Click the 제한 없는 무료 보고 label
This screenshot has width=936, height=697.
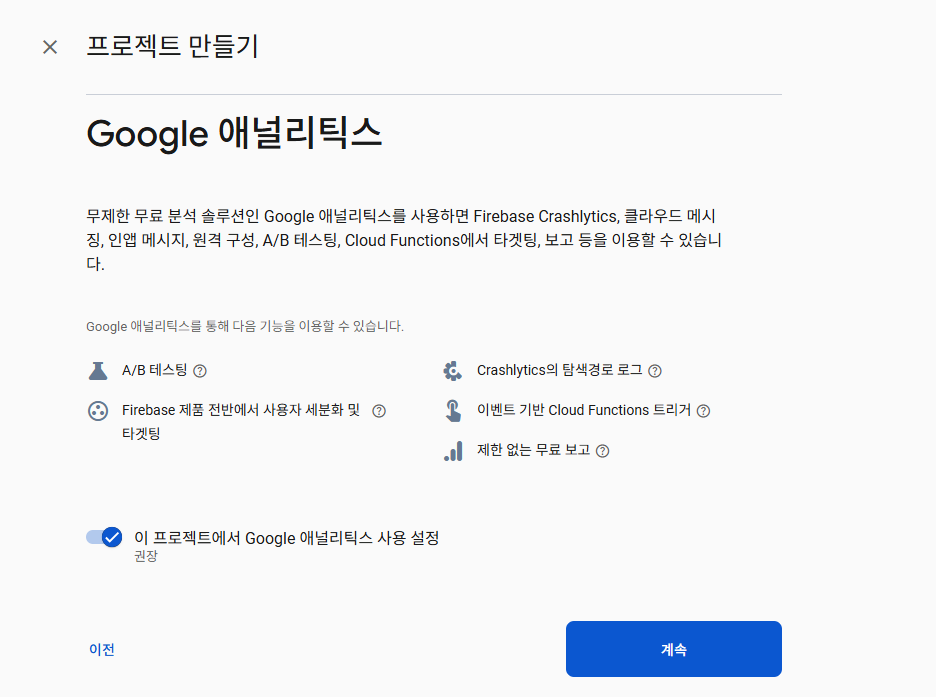(534, 450)
